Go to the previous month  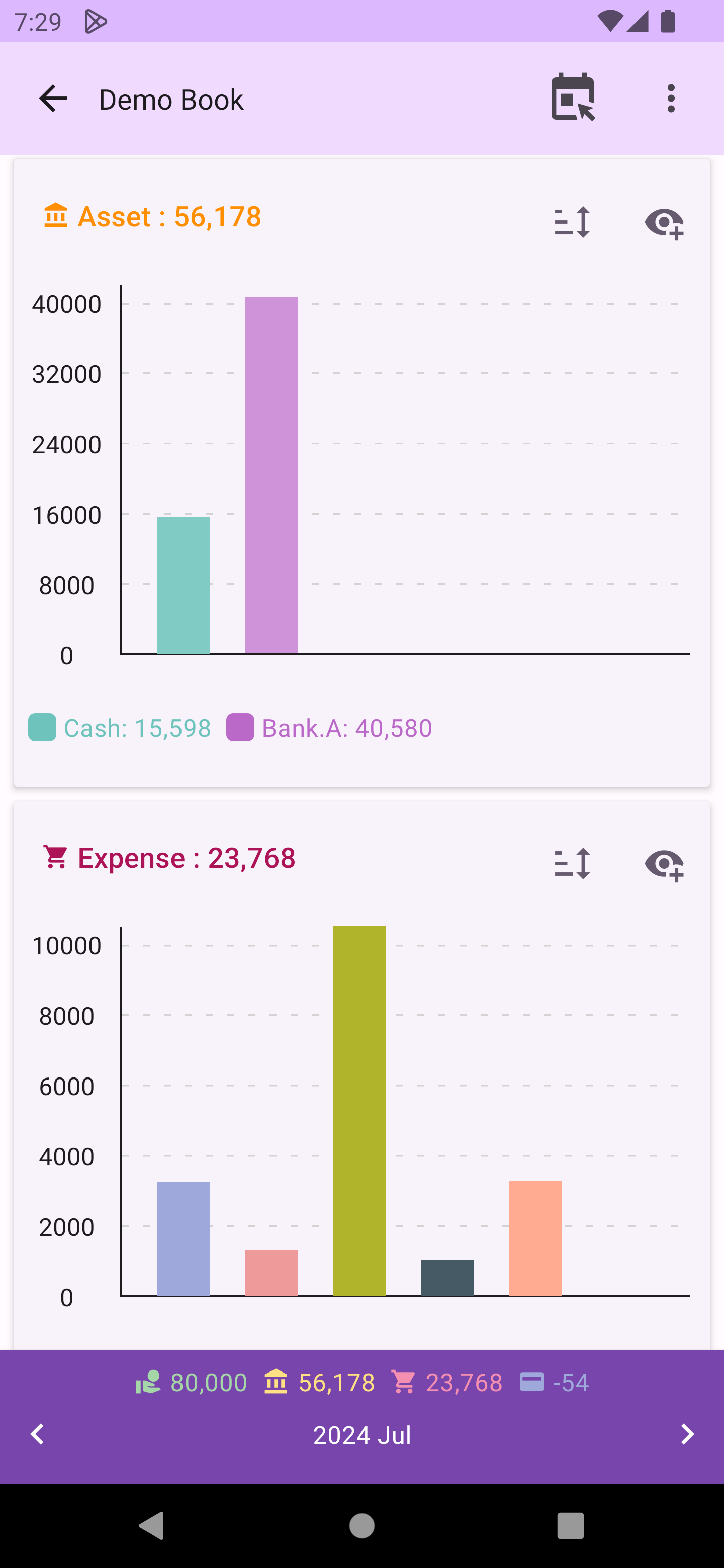pos(38,1434)
